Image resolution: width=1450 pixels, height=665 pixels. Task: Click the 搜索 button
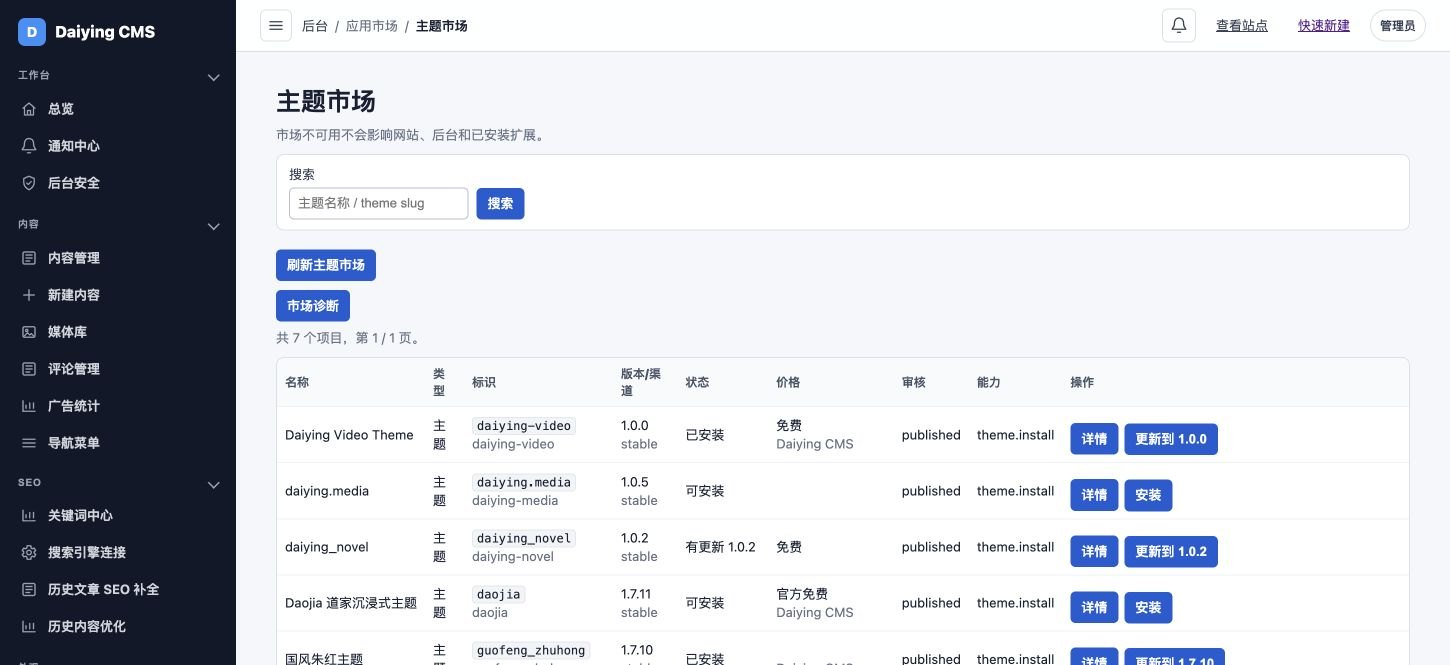pyautogui.click(x=500, y=203)
